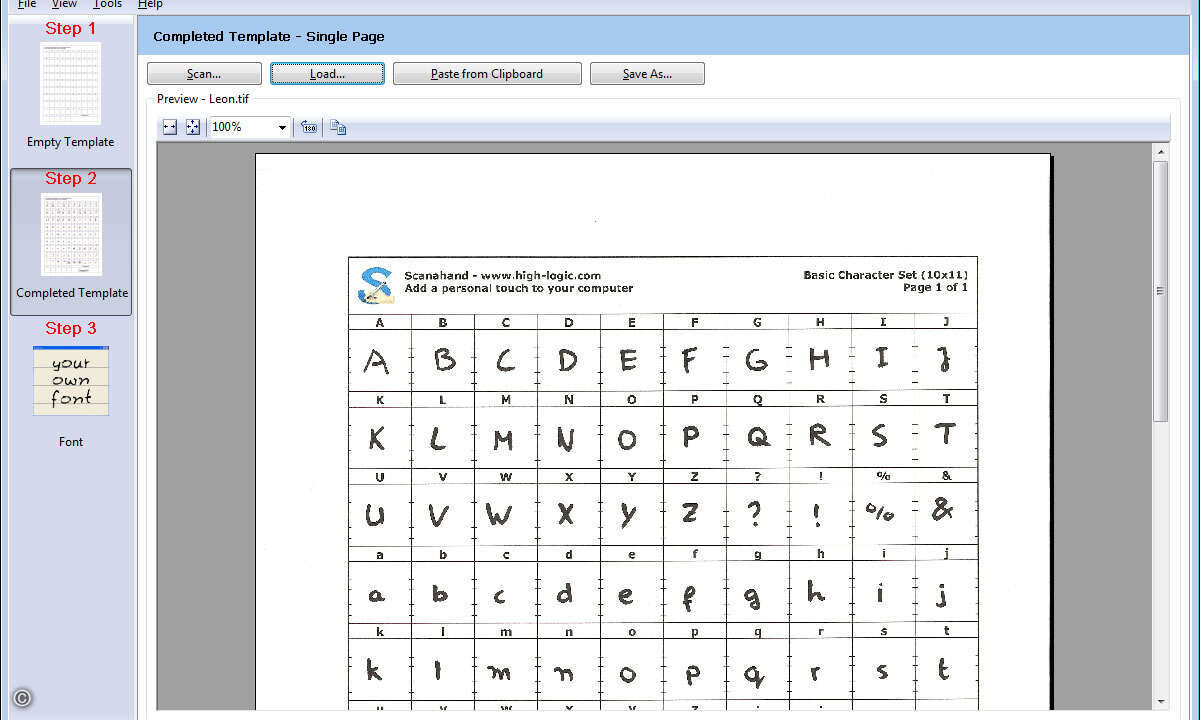The image size is (1200, 720).
Task: Click the 'Preview - Leon.tif' label
Action: click(x=203, y=99)
